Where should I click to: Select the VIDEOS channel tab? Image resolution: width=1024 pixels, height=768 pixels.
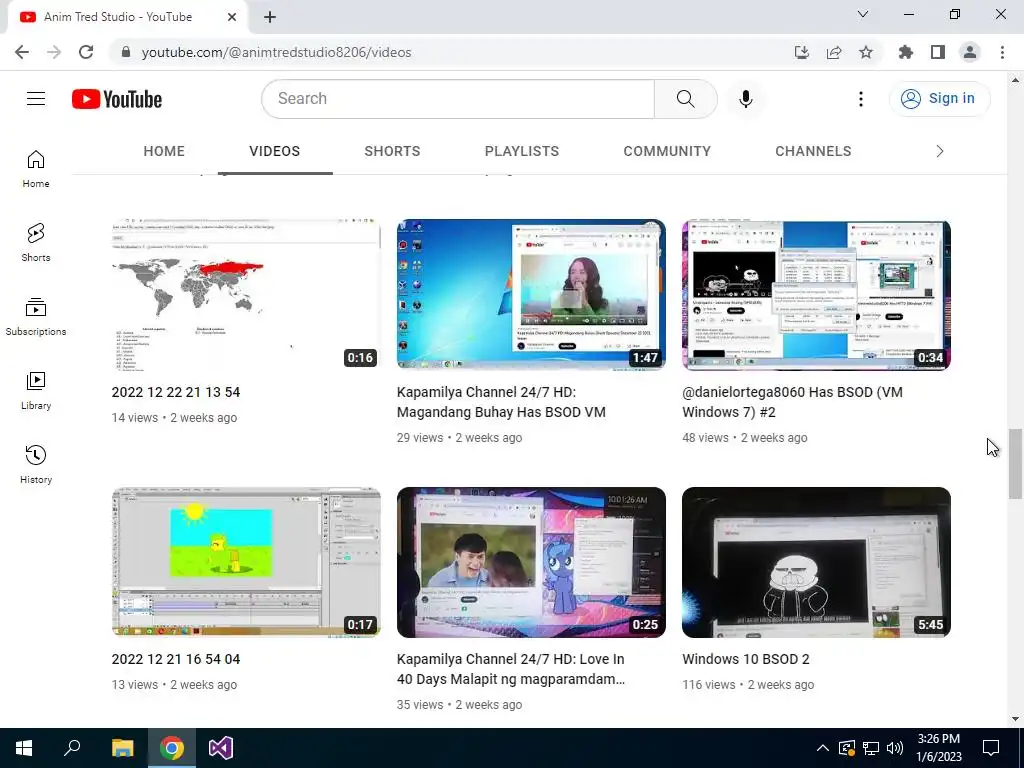tap(275, 151)
